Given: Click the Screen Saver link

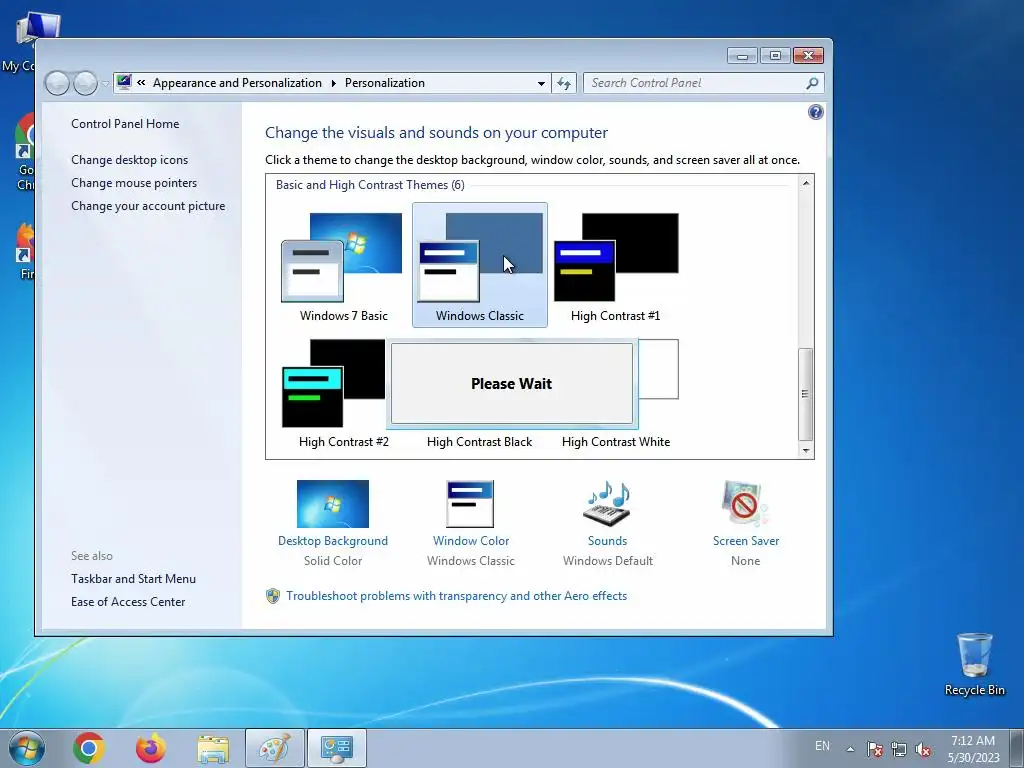Looking at the screenshot, I should (x=746, y=541).
